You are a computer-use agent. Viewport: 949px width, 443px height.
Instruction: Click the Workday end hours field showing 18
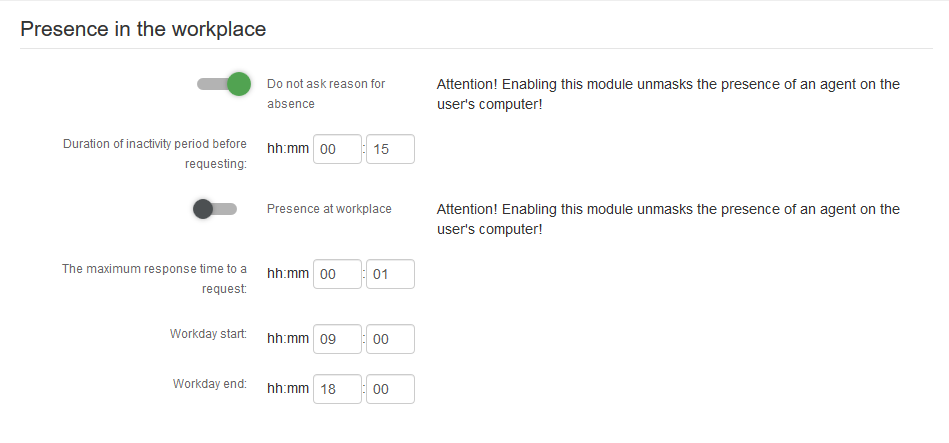coord(337,389)
